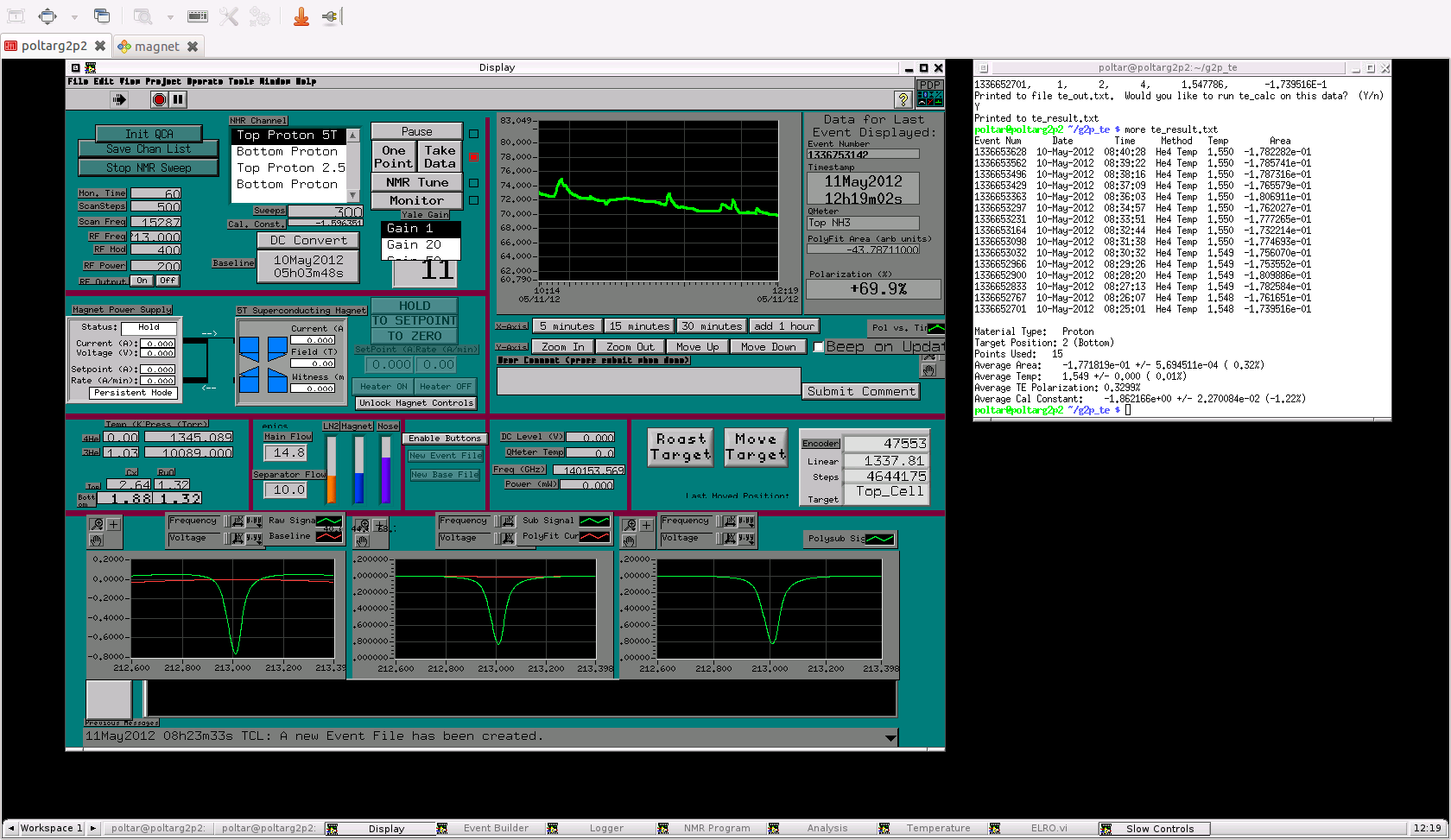
Task: Expand the Previous Messages dropdown arrow
Action: point(890,737)
